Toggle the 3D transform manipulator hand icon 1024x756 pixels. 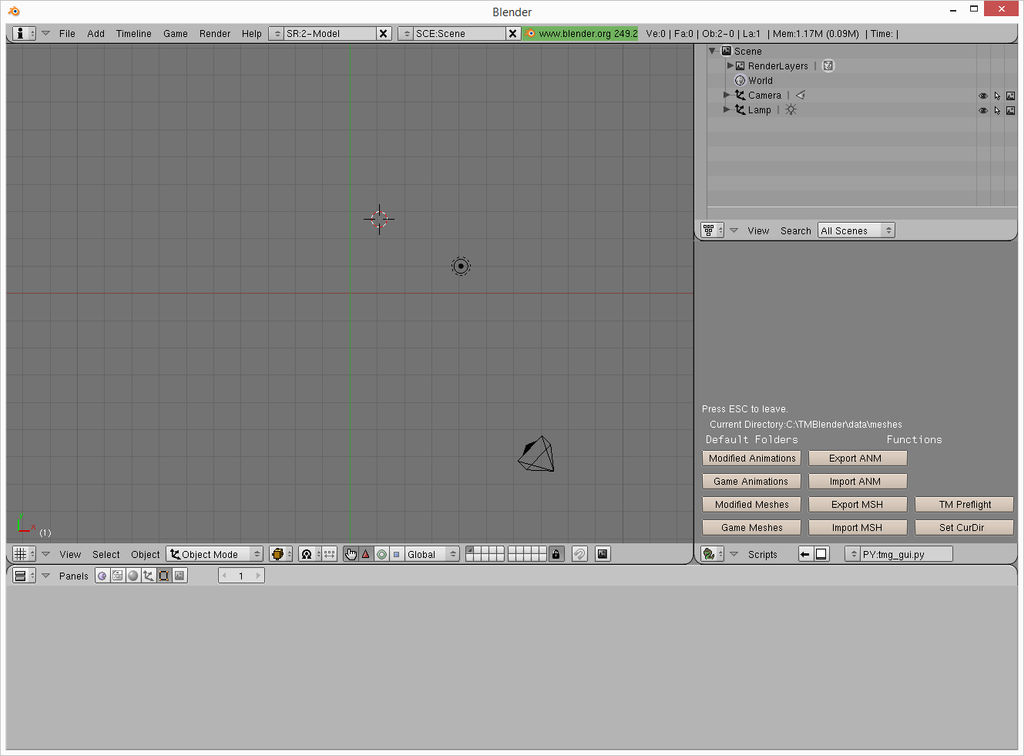click(x=351, y=554)
